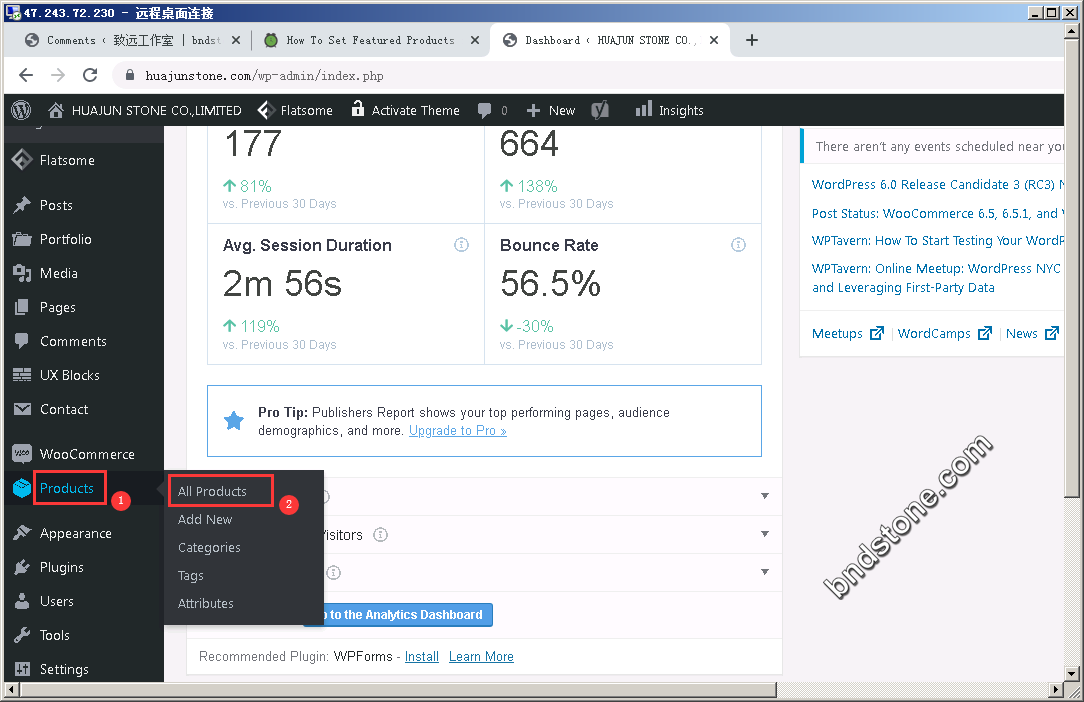This screenshot has height=702, width=1084.
Task: Open WPTavern: Online Meetup WordPress NYC link
Action: (936, 278)
